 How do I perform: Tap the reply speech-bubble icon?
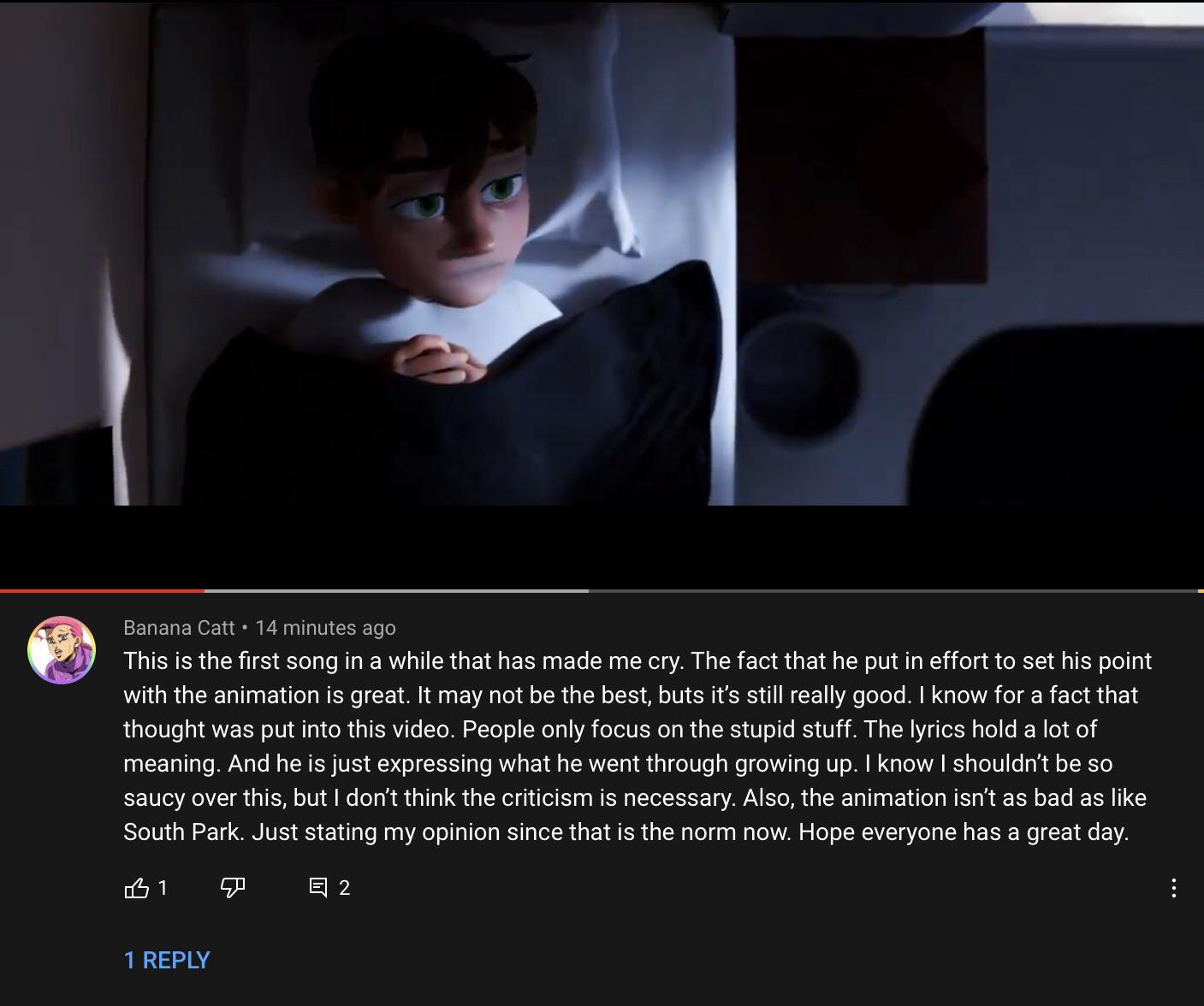[x=317, y=888]
